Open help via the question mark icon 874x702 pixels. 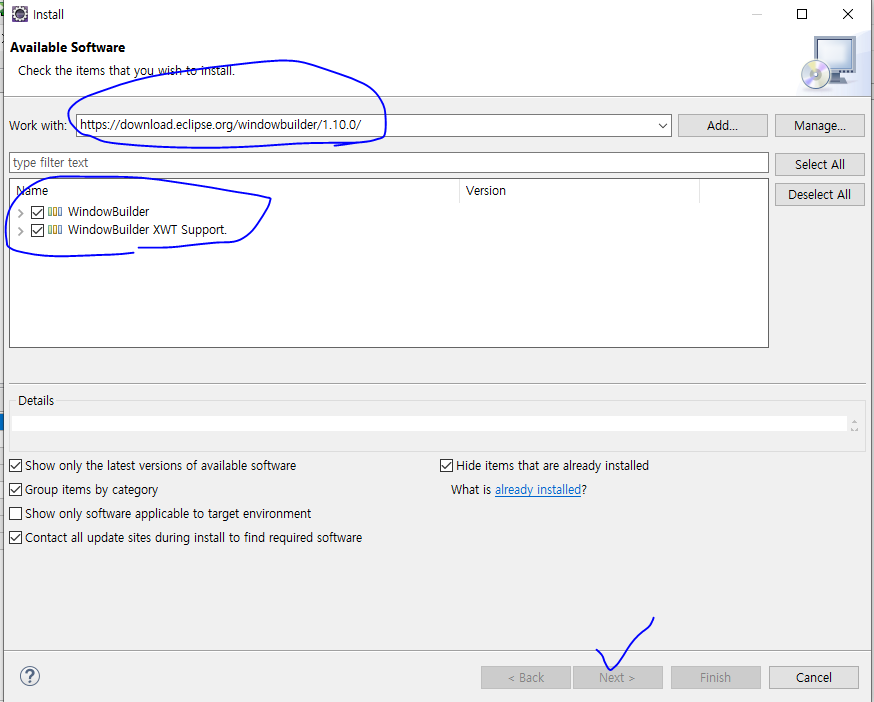click(30, 676)
